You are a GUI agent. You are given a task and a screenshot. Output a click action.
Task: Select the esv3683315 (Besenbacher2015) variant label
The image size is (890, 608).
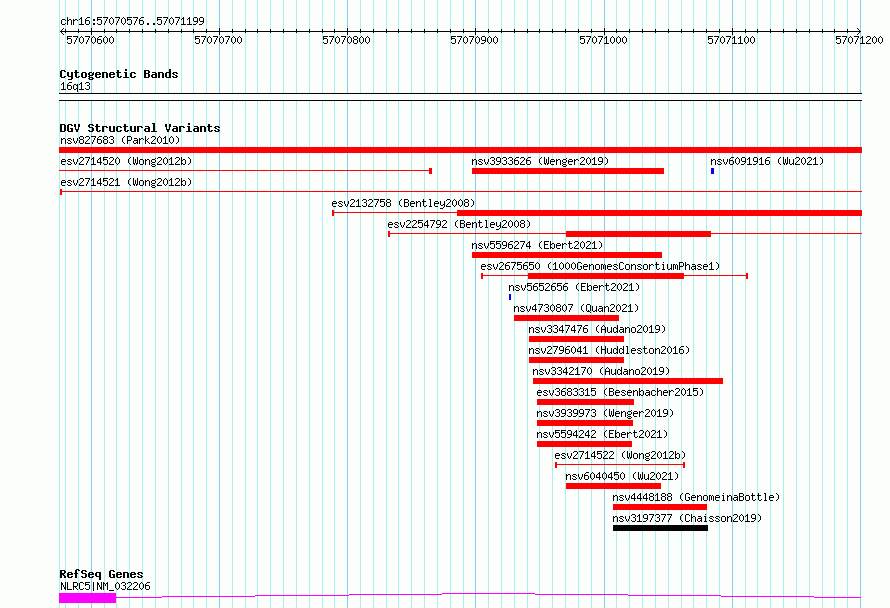pyautogui.click(x=620, y=392)
